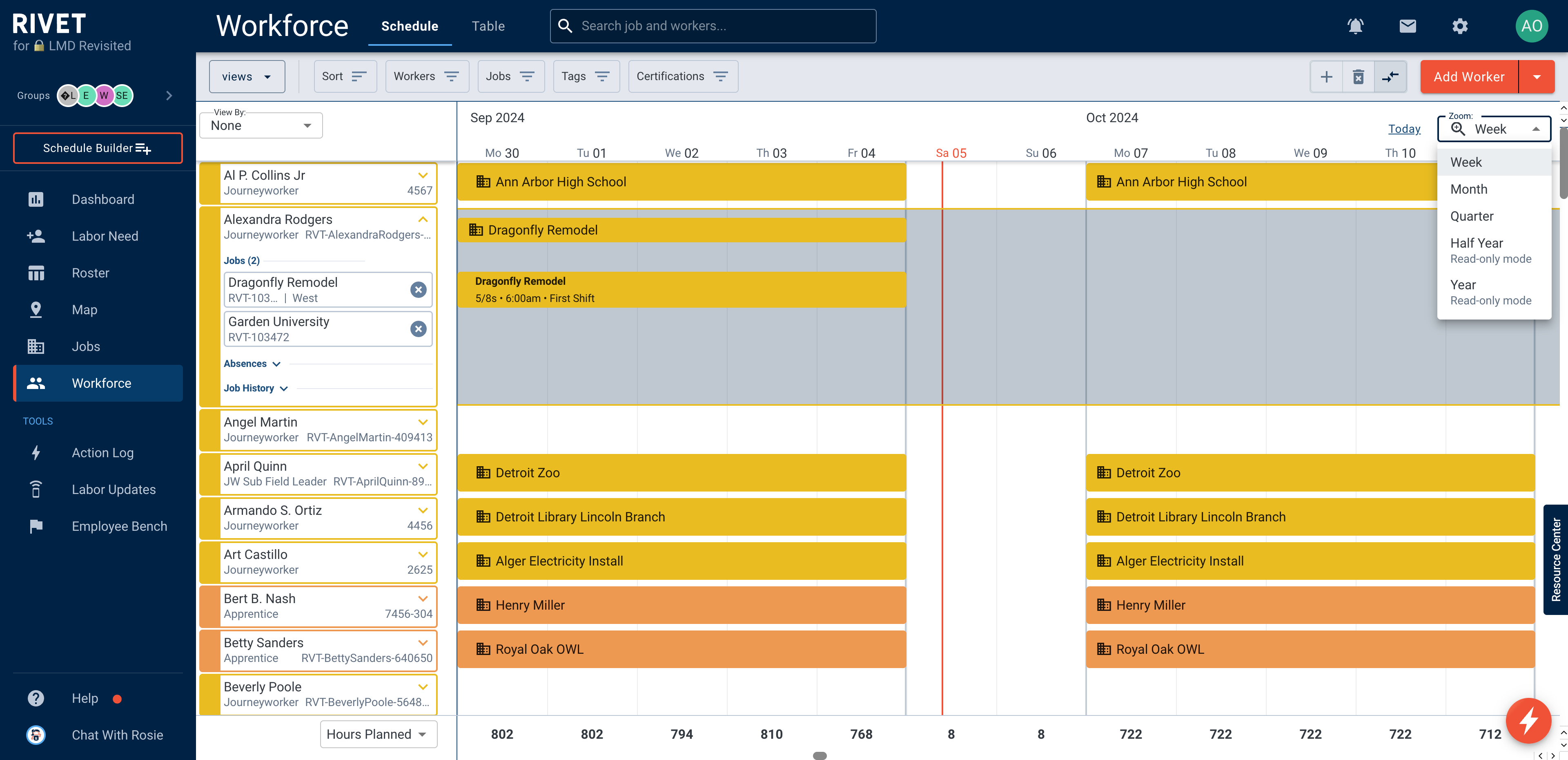
Task: Open the Sort filter
Action: pos(345,77)
